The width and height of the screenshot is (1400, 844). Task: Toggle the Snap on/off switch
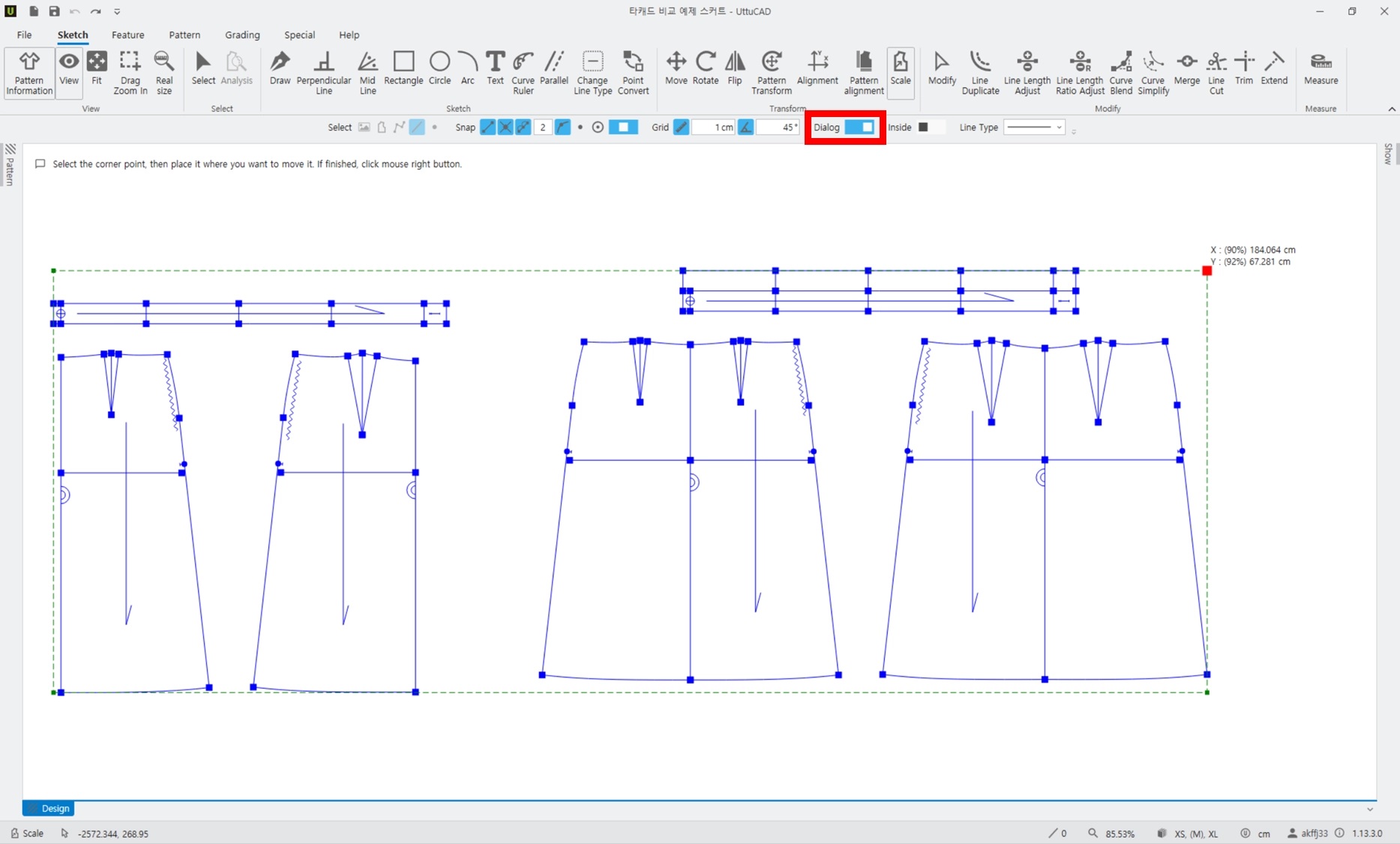point(623,128)
